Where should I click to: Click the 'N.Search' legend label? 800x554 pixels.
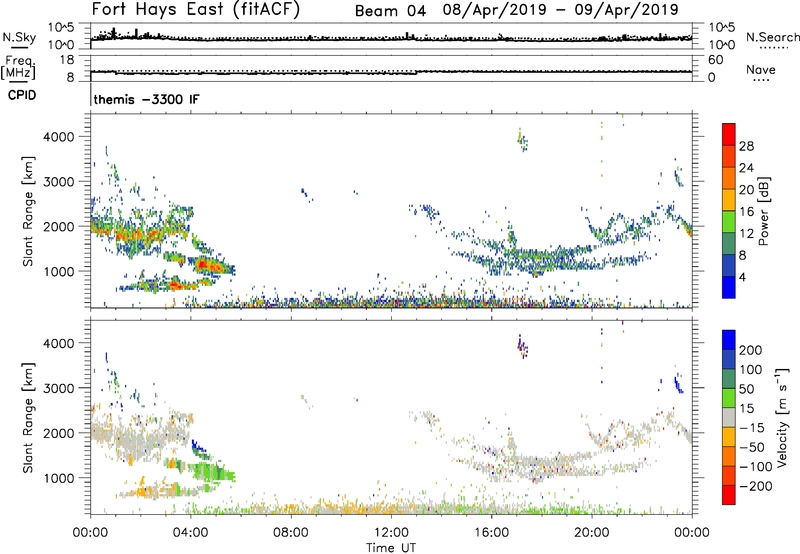pyautogui.click(x=772, y=37)
